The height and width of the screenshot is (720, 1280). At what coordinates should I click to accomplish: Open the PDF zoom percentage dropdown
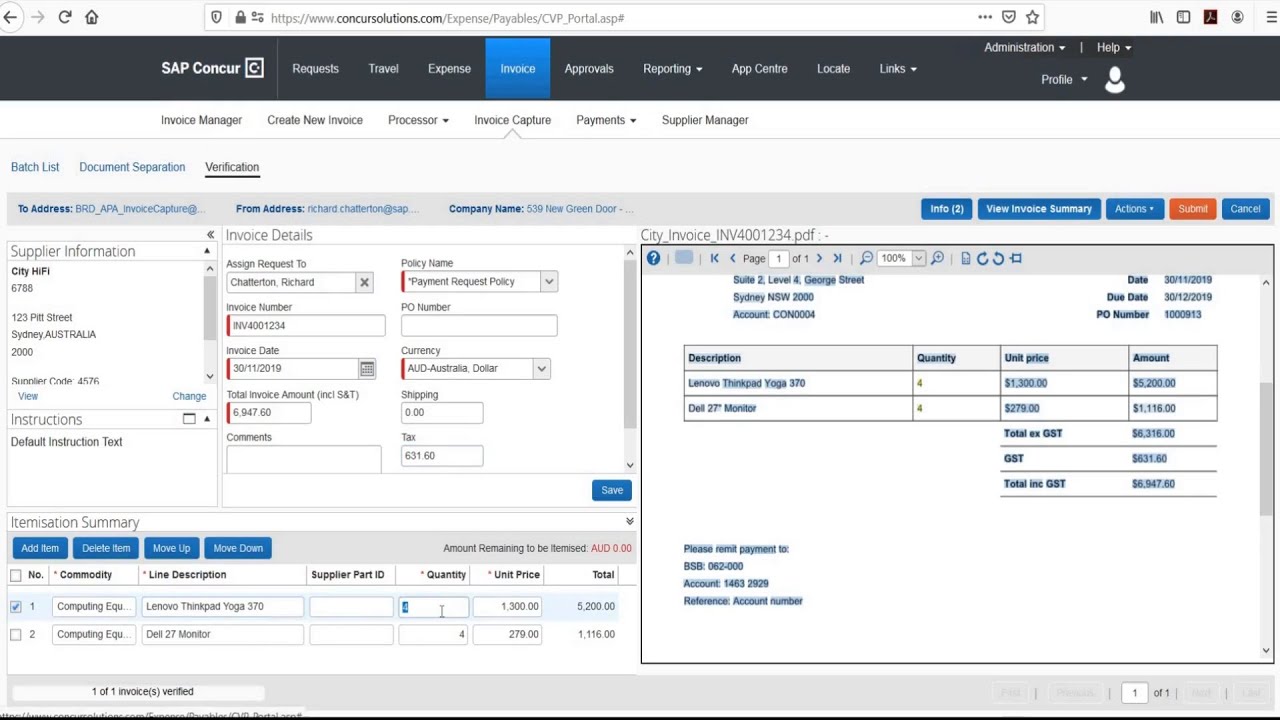click(918, 258)
